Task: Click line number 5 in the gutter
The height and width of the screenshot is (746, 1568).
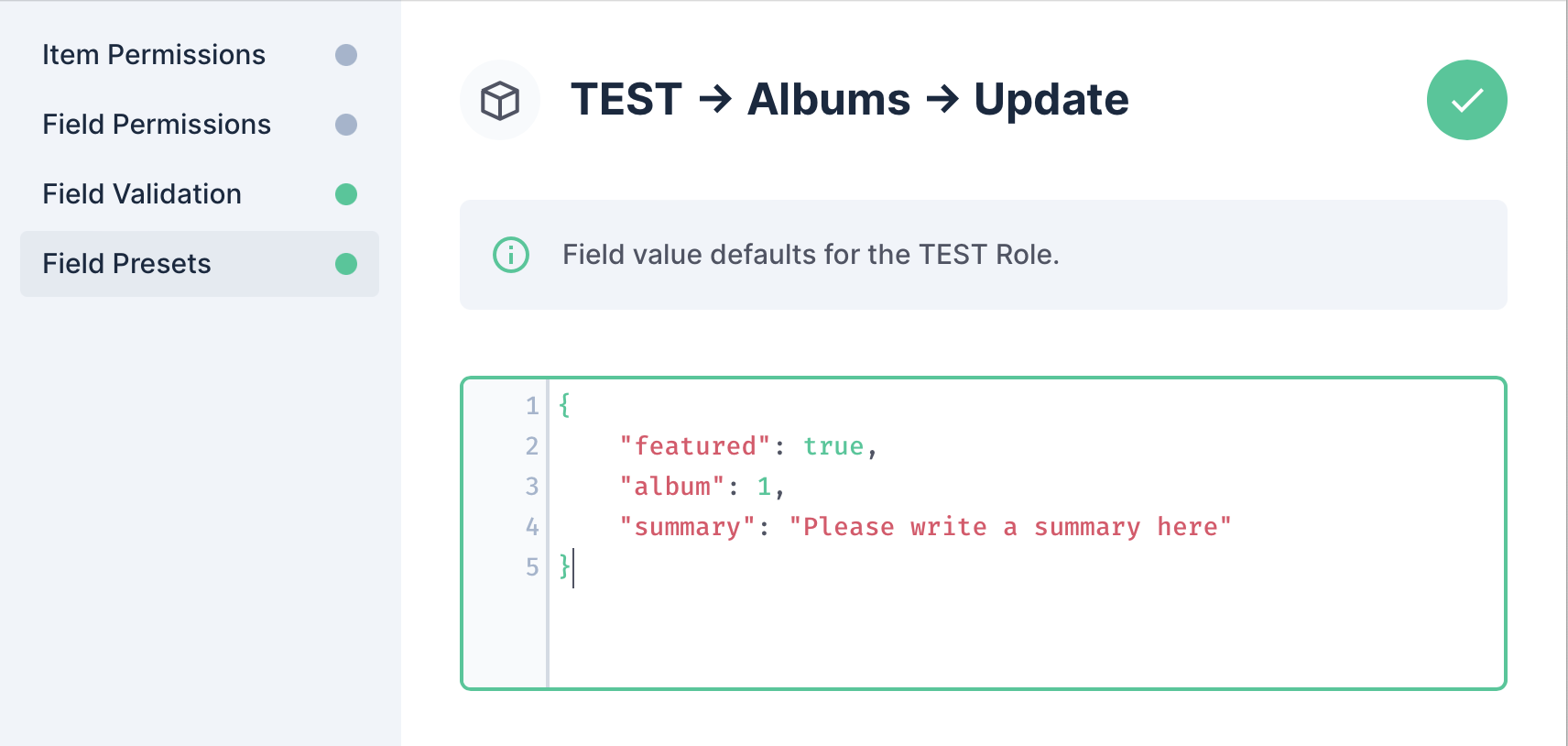Action: click(532, 567)
